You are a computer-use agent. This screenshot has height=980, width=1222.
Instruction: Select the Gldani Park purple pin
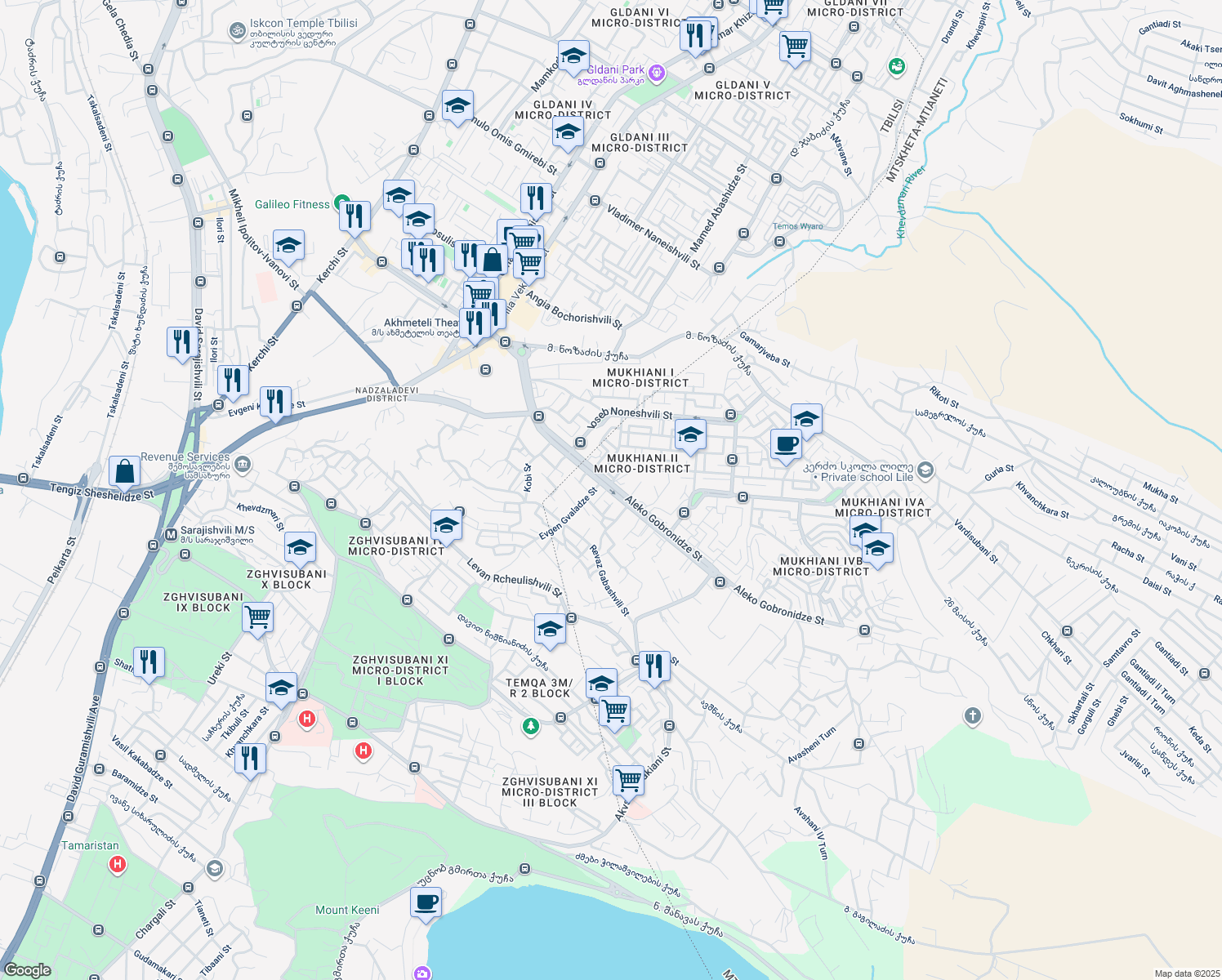click(x=656, y=74)
